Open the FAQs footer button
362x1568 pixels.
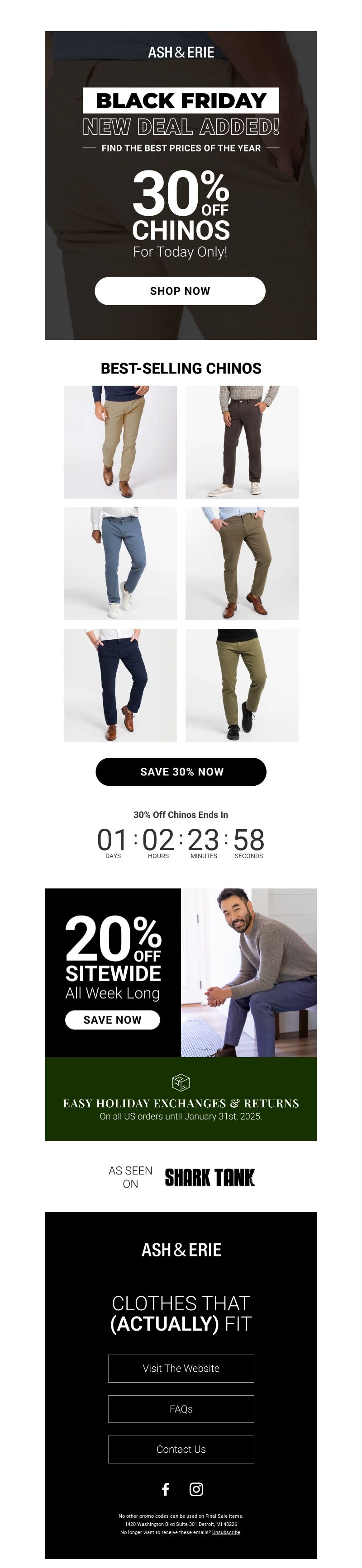[x=181, y=1409]
